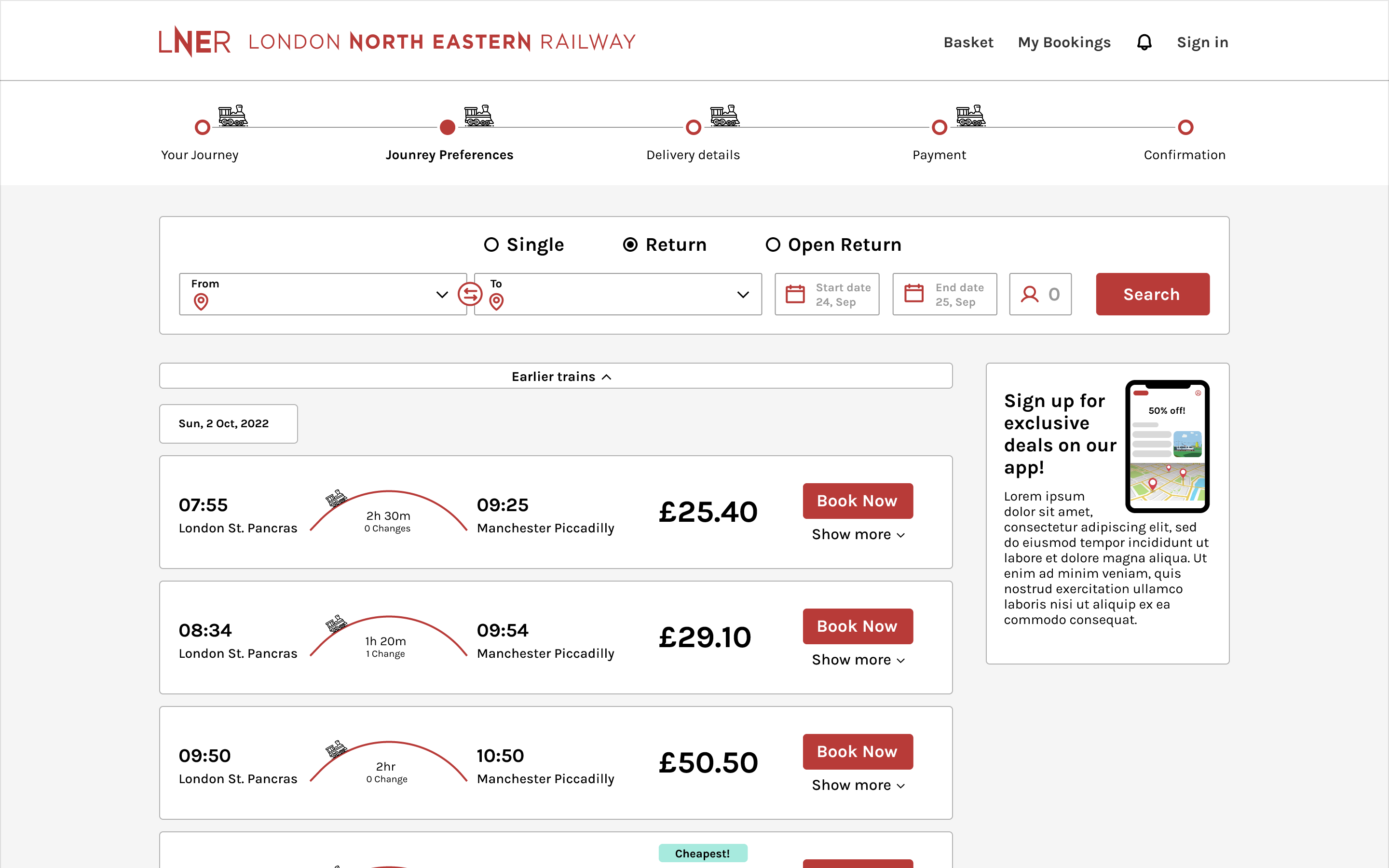Go to Your Journey step
This screenshot has width=1389, height=868.
click(x=199, y=155)
